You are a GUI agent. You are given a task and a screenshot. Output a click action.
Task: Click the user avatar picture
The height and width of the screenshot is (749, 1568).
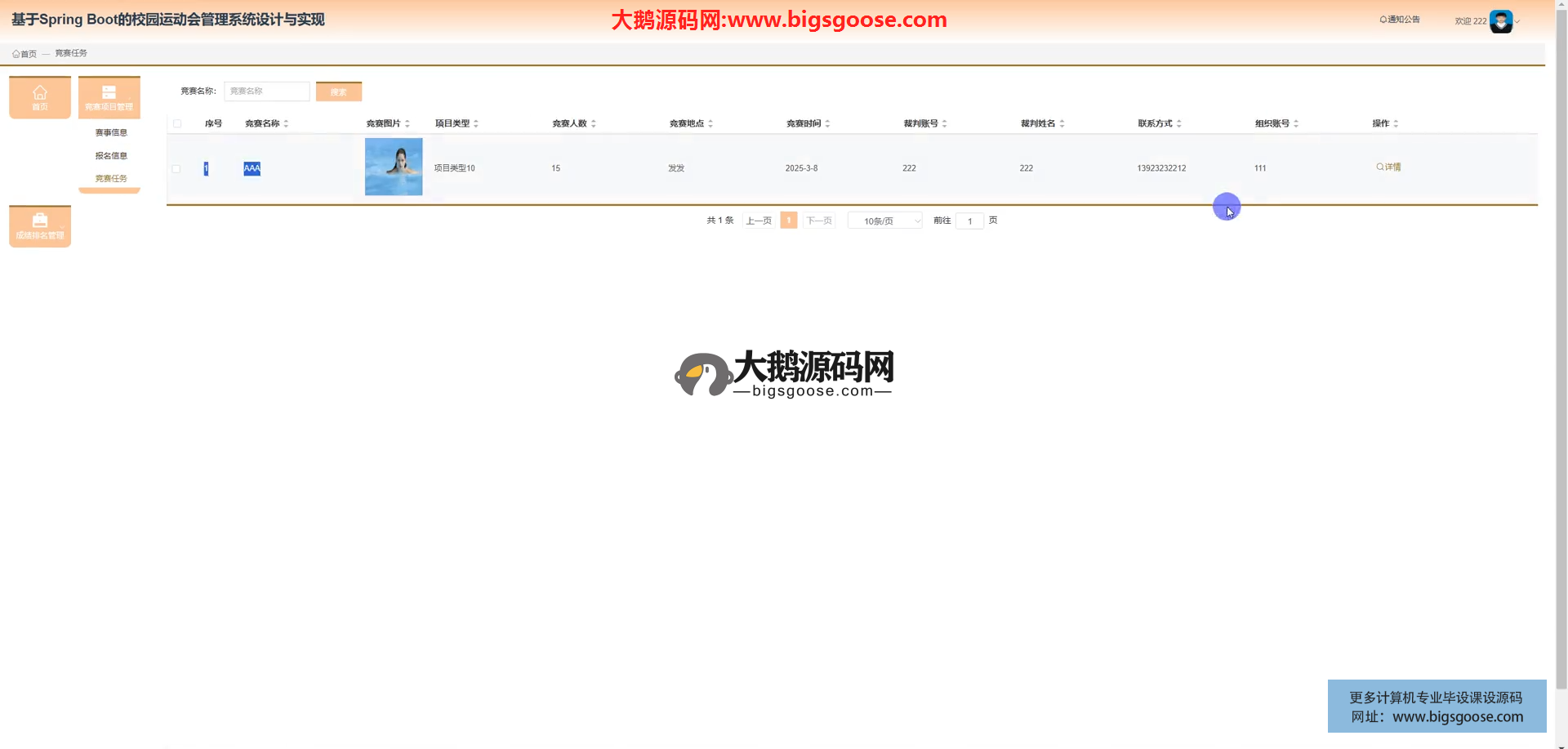click(x=1500, y=21)
